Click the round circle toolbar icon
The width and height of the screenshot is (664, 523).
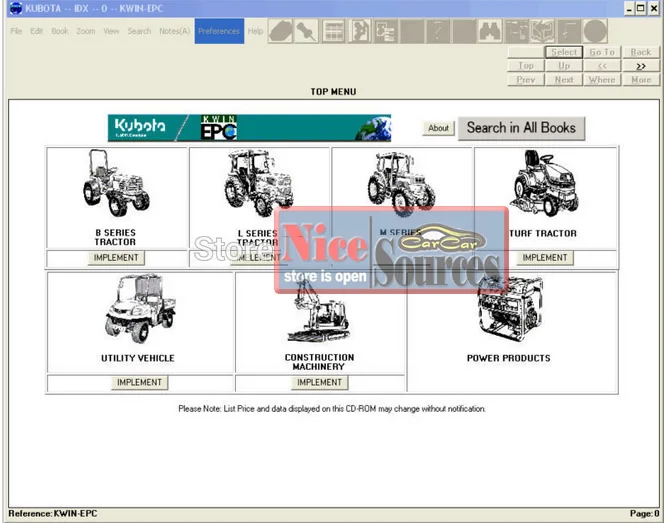tap(595, 31)
